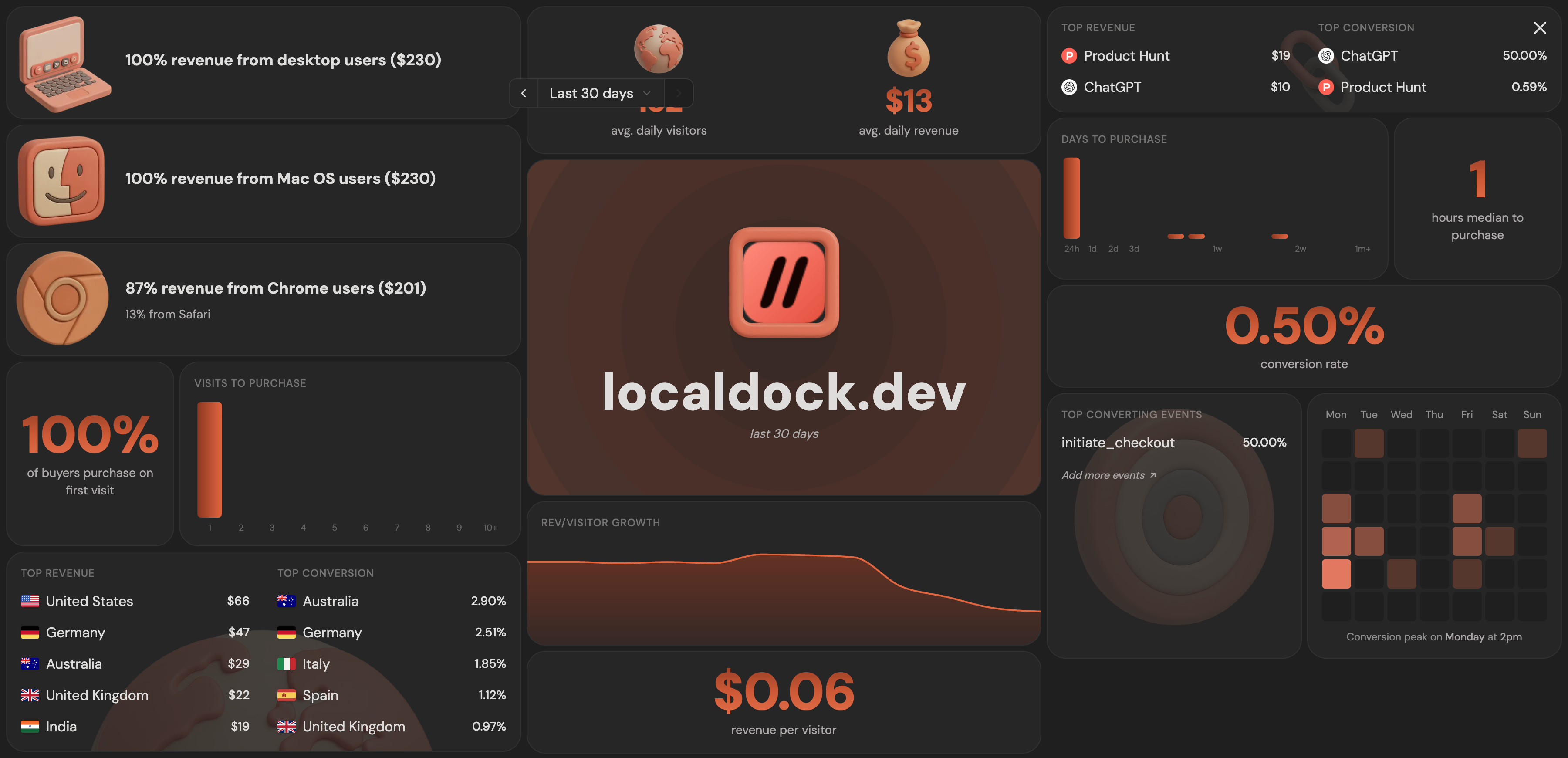
Task: Click the 0.50% conversion rate figure
Action: click(1304, 326)
